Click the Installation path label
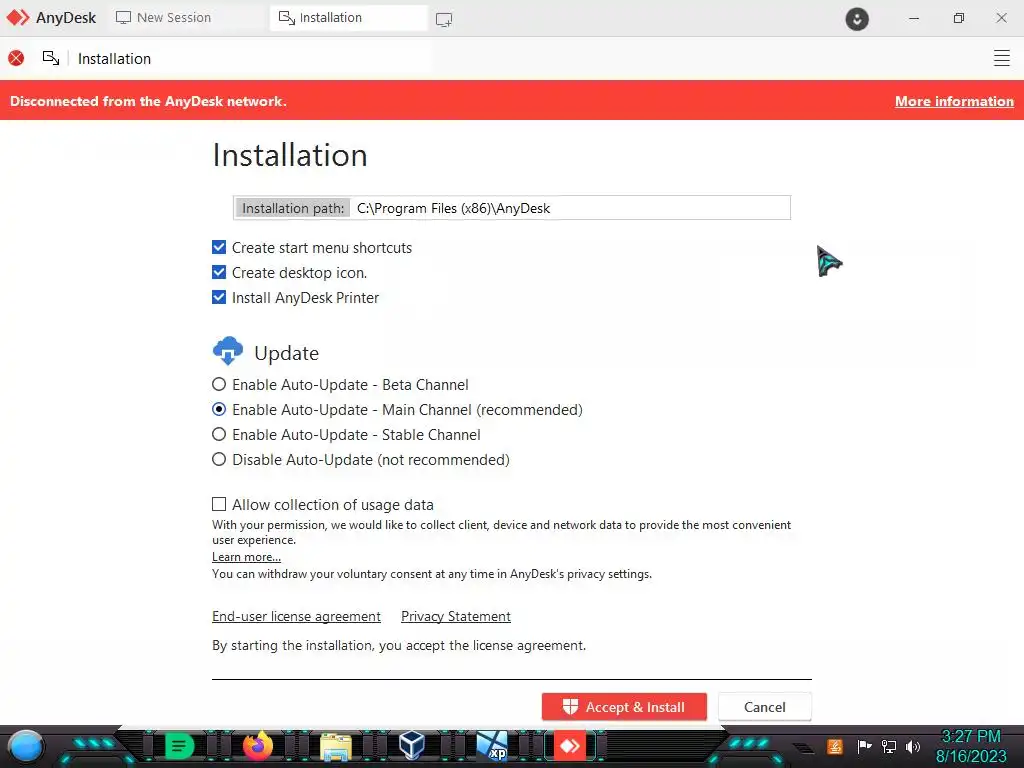The width and height of the screenshot is (1024, 768). 293,208
